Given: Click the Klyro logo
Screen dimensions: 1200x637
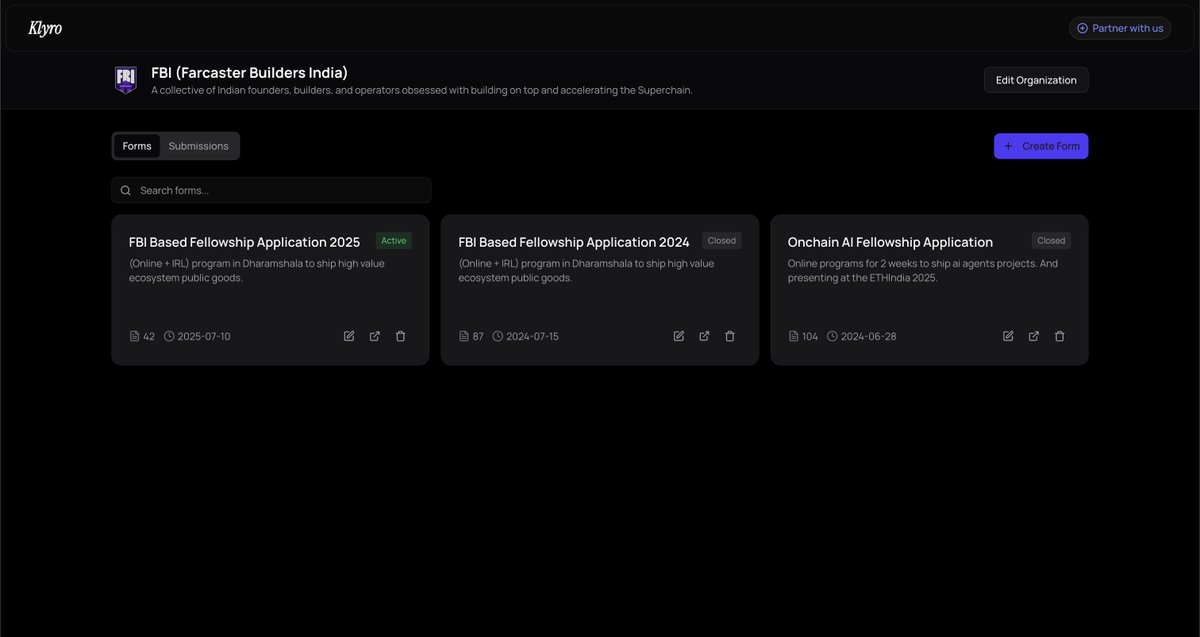Looking at the screenshot, I should pyautogui.click(x=45, y=28).
